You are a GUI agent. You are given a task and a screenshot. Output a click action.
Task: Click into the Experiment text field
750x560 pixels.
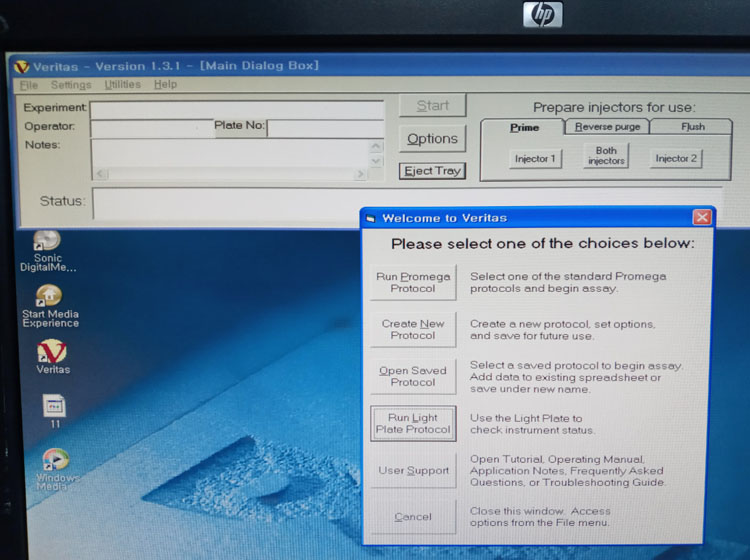(237, 108)
